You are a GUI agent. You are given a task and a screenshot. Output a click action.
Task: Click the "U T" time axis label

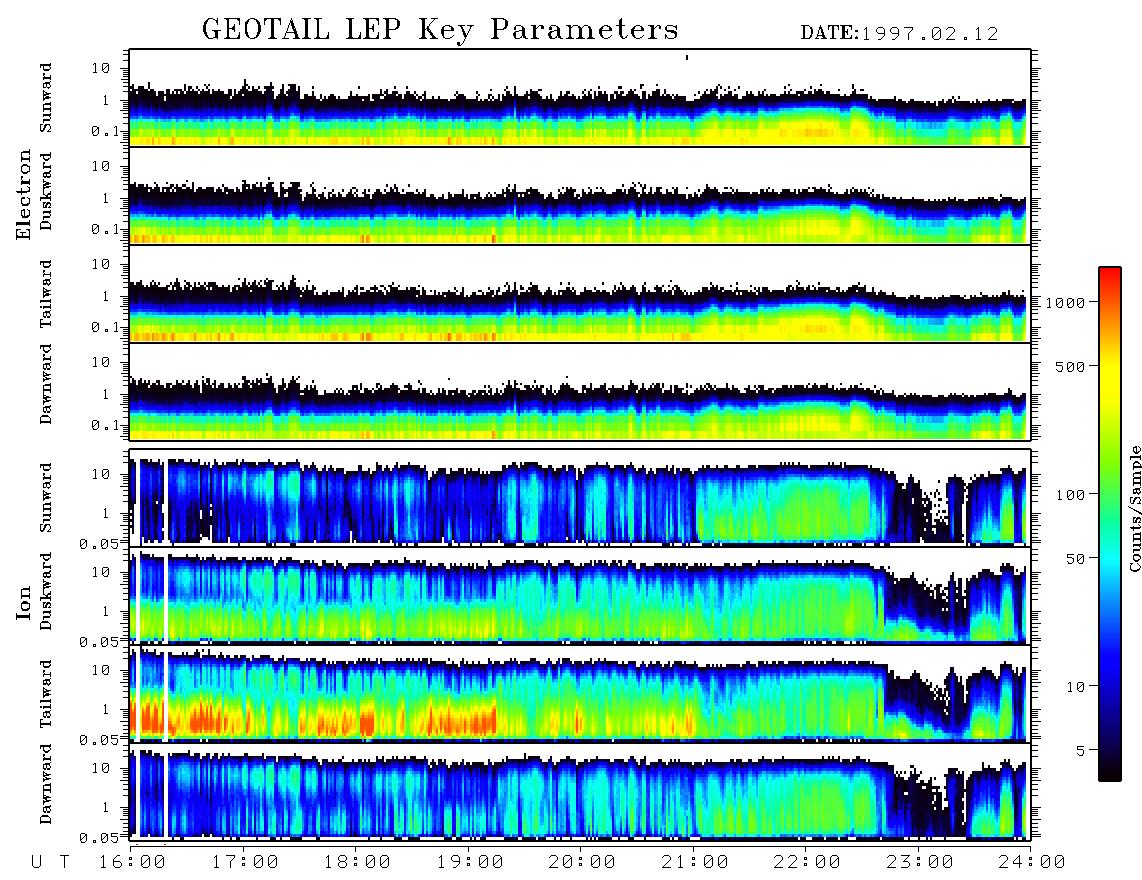click(x=50, y=862)
